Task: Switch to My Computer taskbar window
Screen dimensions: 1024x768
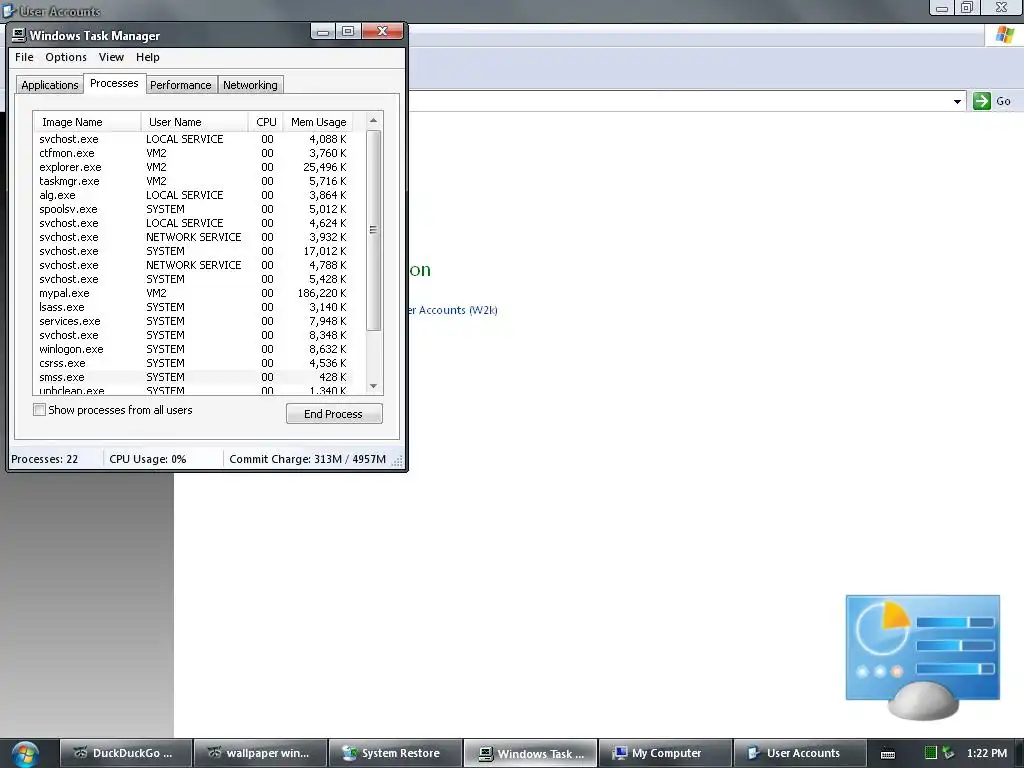Action: pyautogui.click(x=665, y=753)
